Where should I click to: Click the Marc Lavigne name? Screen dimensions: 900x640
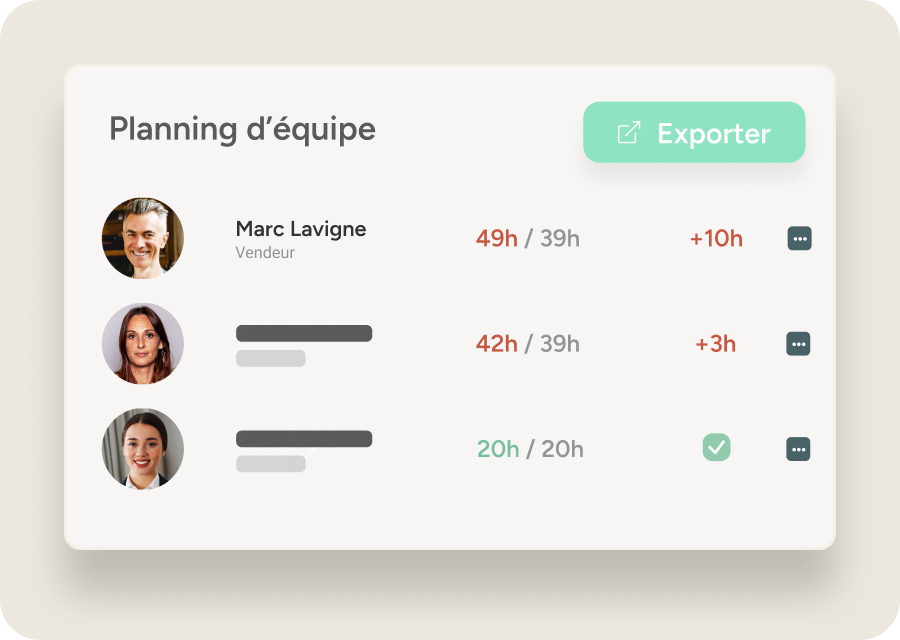point(301,229)
